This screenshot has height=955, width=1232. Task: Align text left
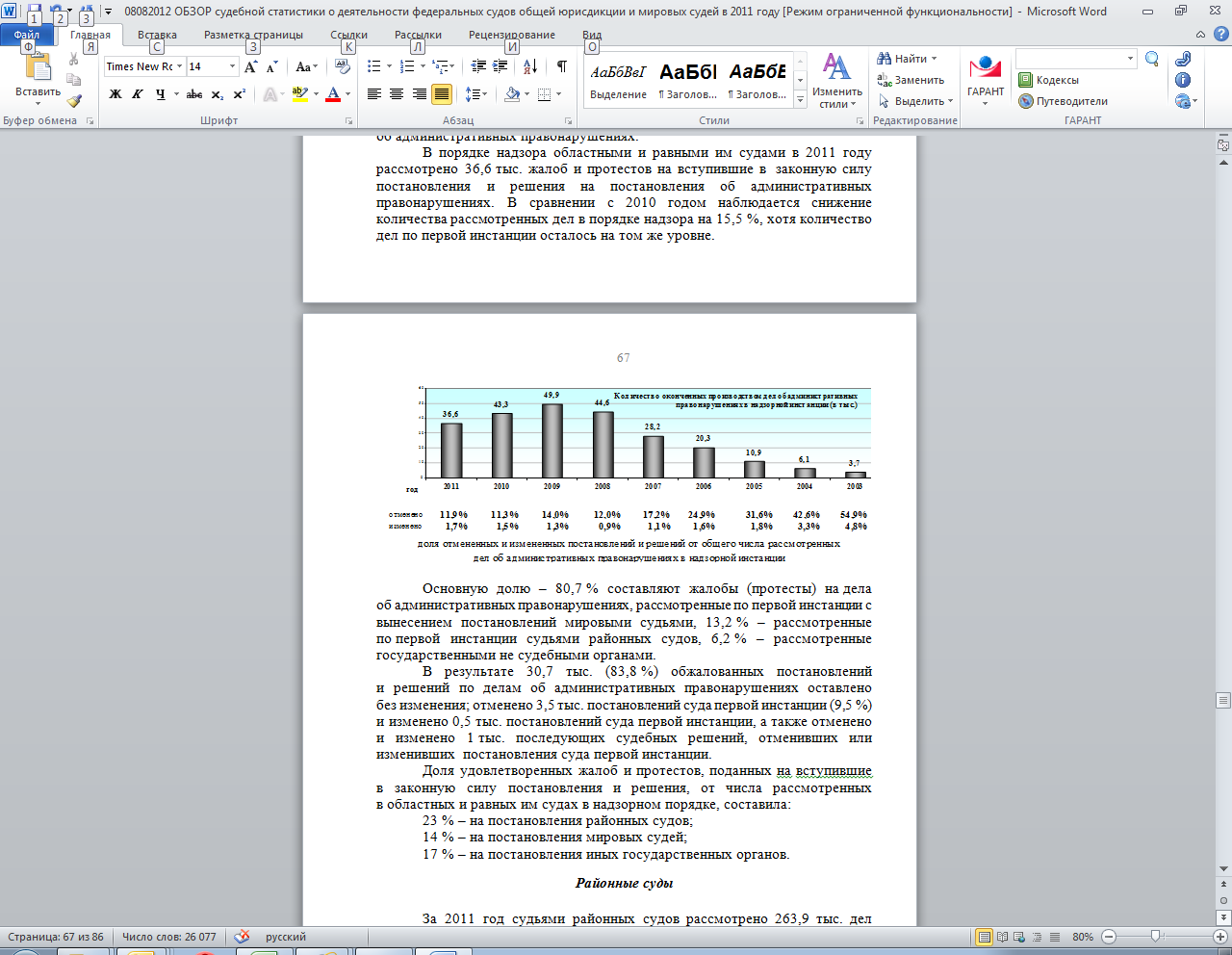372,94
